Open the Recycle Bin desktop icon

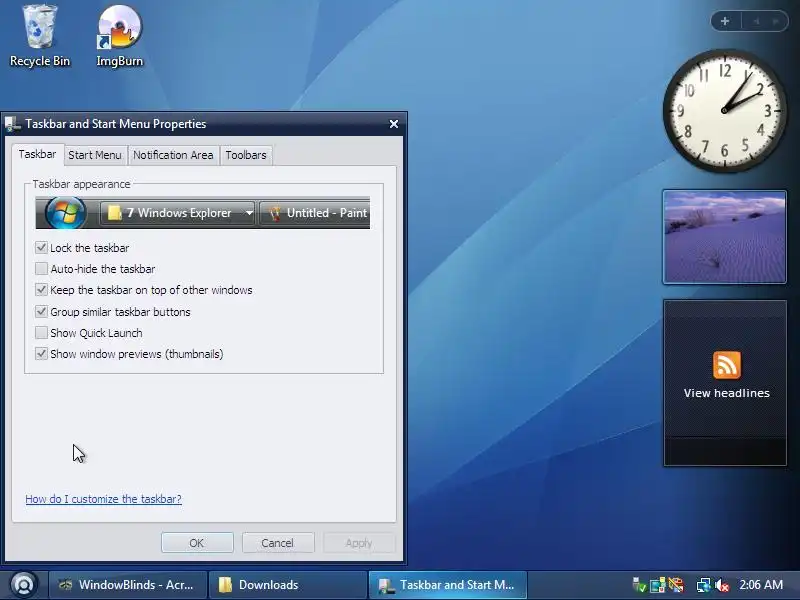pos(39,37)
